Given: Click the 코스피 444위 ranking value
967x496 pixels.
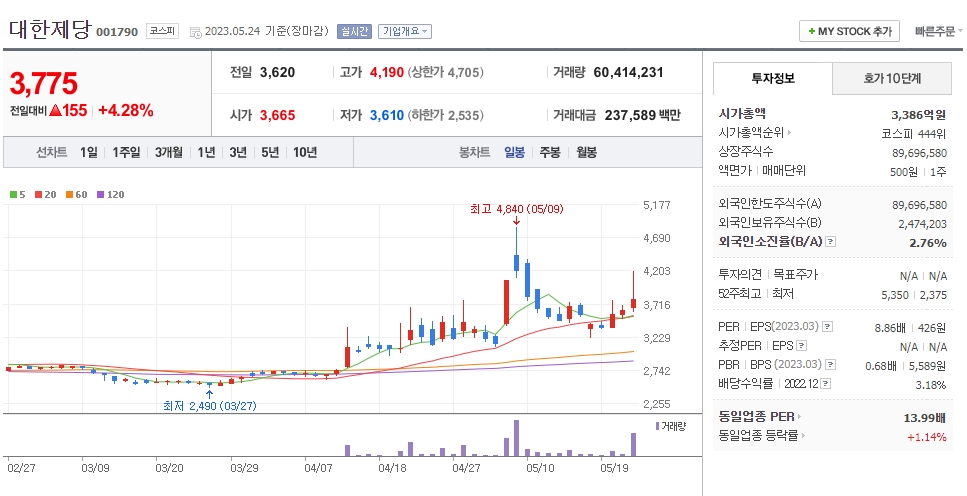Looking at the screenshot, I should [914, 133].
